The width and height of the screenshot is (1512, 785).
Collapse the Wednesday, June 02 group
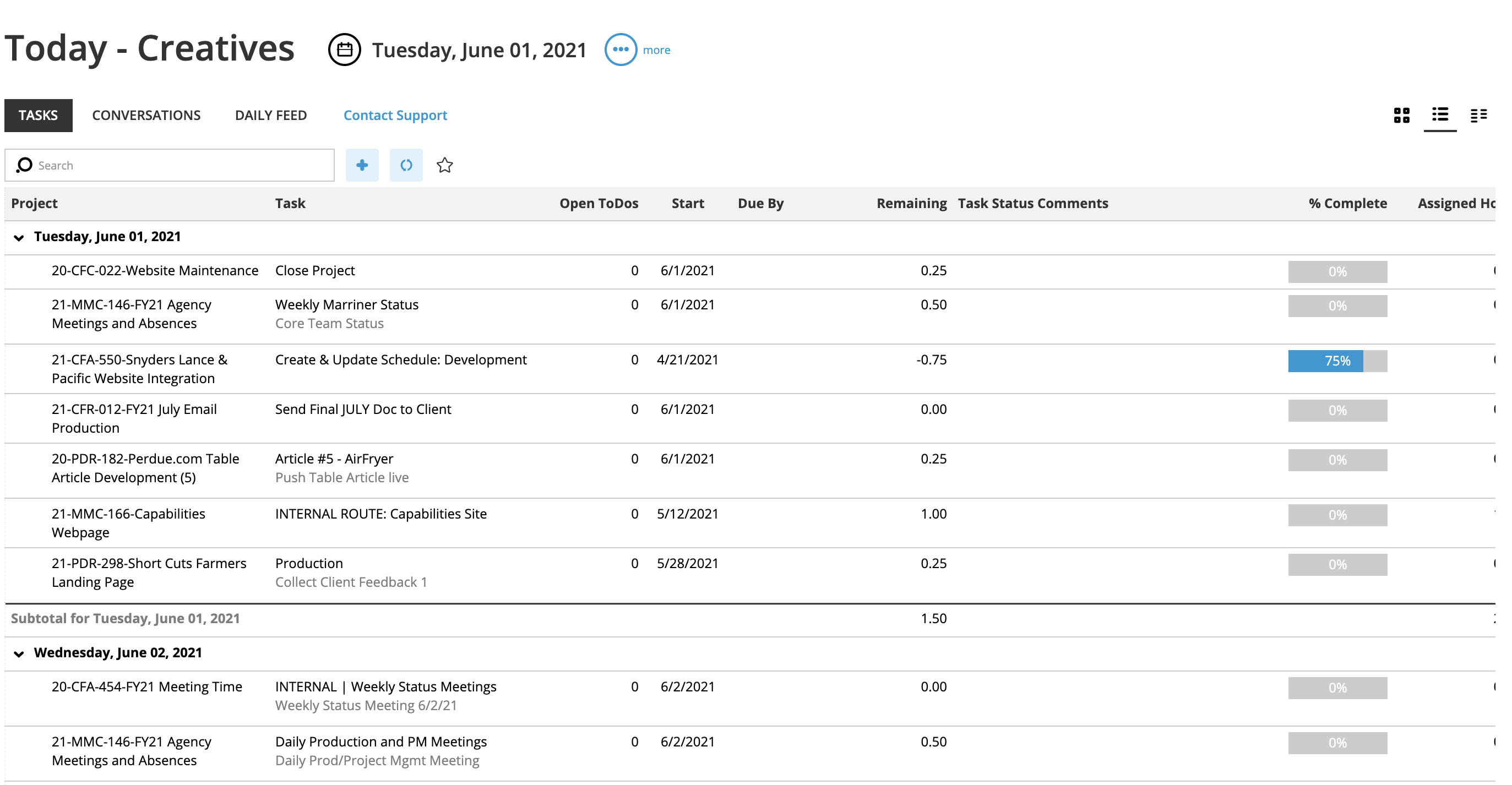click(19, 653)
